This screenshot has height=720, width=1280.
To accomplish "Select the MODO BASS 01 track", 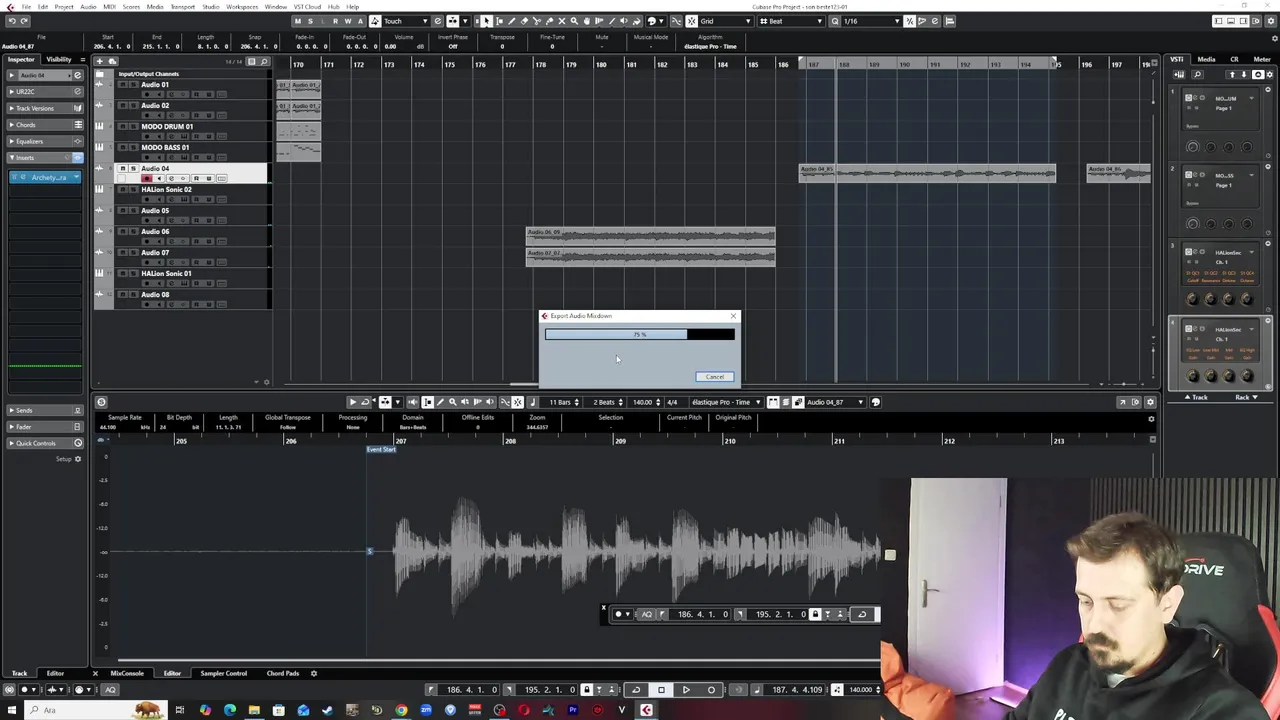I will [165, 148].
